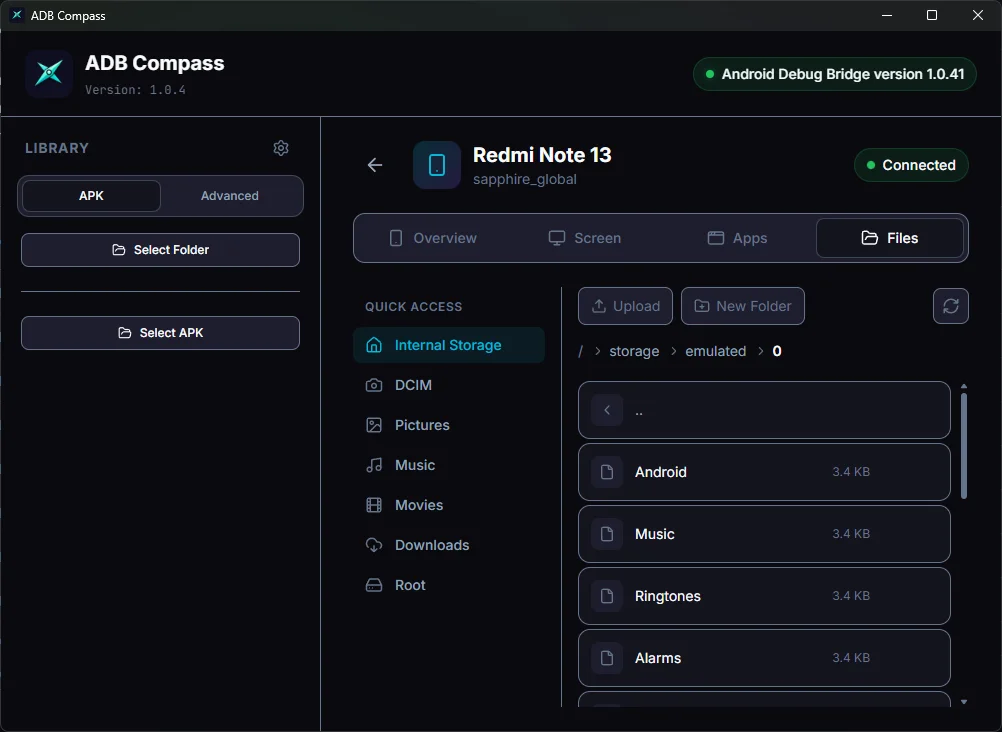
Task: Click the ADB Compass logo
Action: coord(48,73)
